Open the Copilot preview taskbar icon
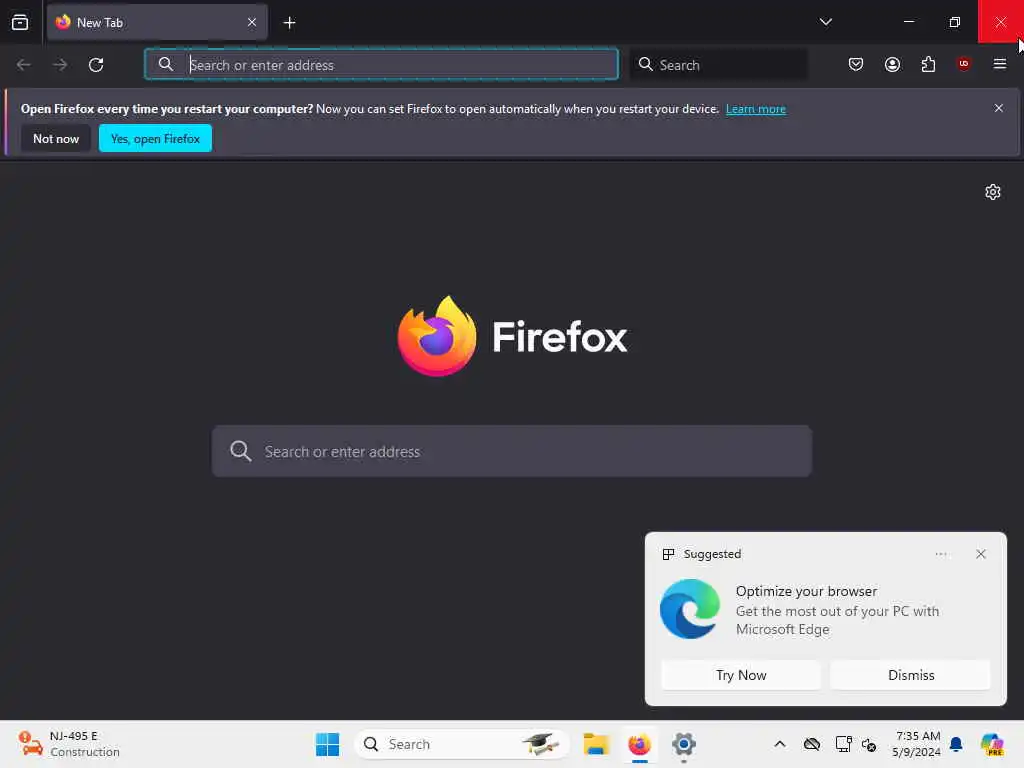 (992, 744)
